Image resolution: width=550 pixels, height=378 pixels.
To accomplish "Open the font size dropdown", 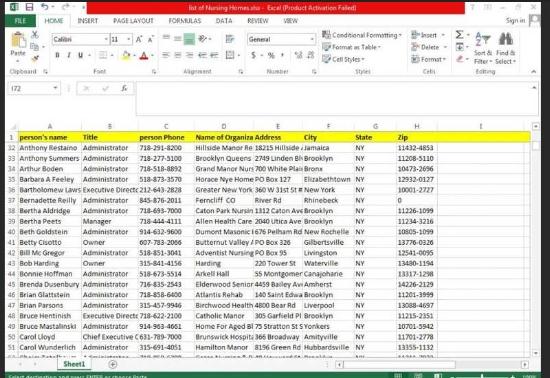I will (129, 39).
